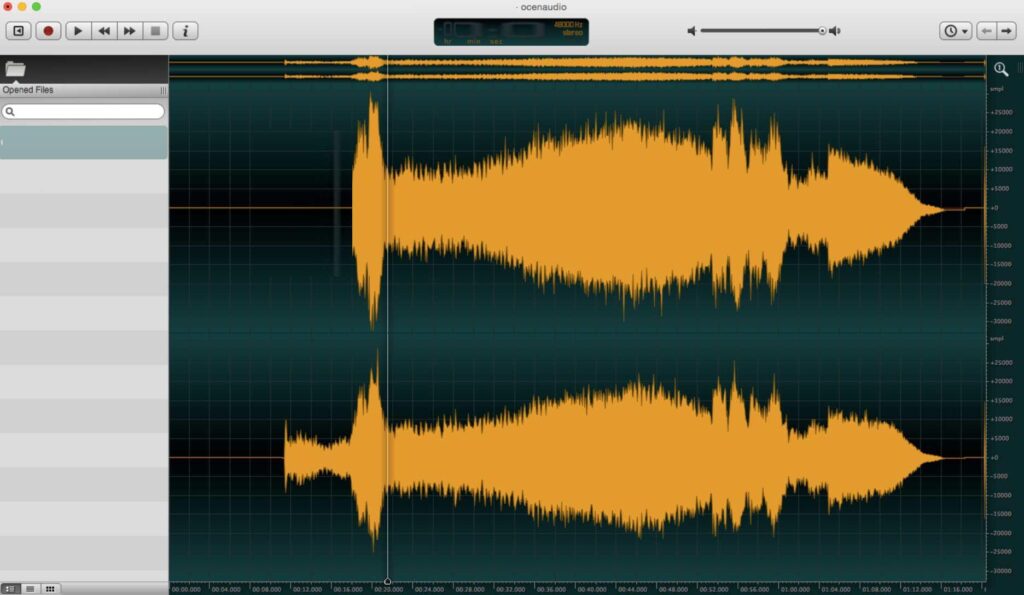This screenshot has height=595, width=1024.
Task: Click the 00:40.000 mark on the time ruler
Action: tap(592, 589)
